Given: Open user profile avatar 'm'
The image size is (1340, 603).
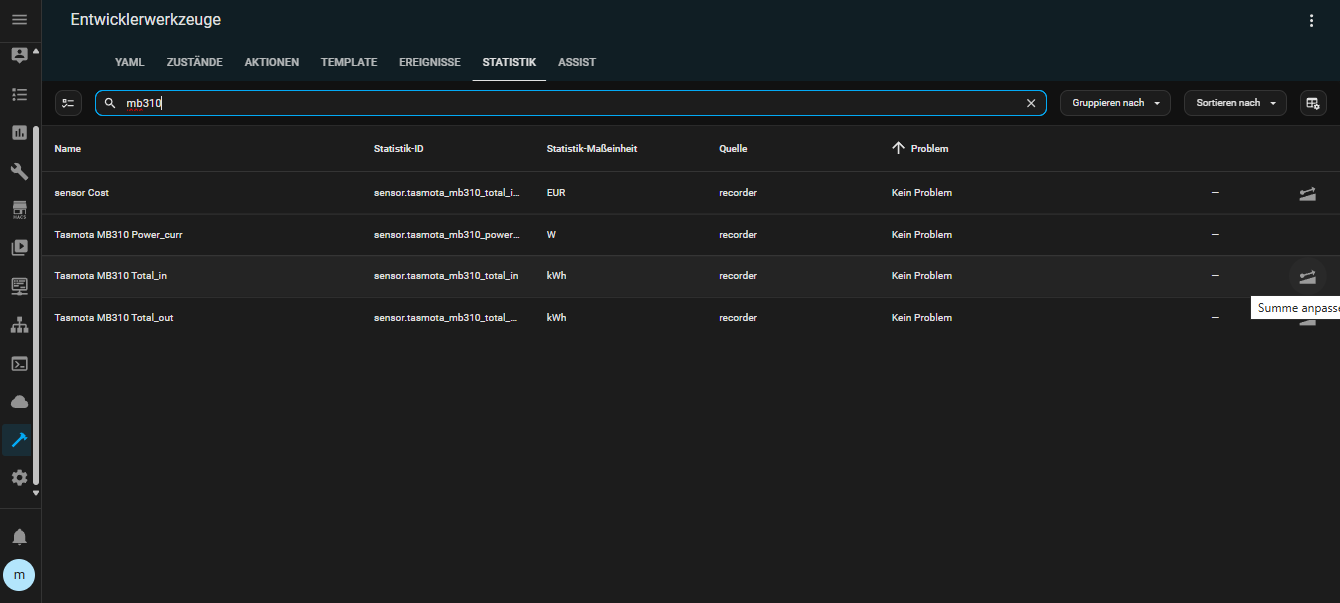Looking at the screenshot, I should (x=19, y=575).
